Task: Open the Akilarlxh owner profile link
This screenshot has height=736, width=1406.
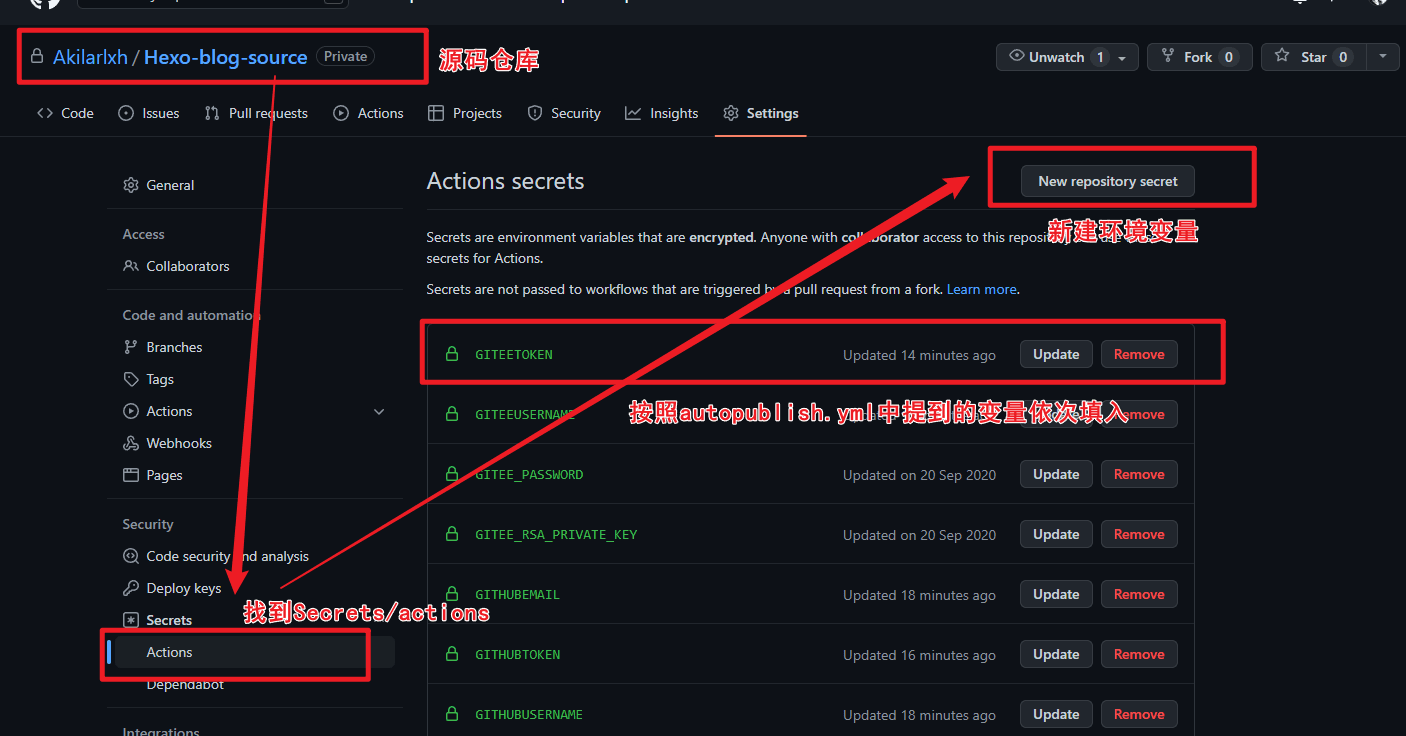Action: tap(90, 57)
